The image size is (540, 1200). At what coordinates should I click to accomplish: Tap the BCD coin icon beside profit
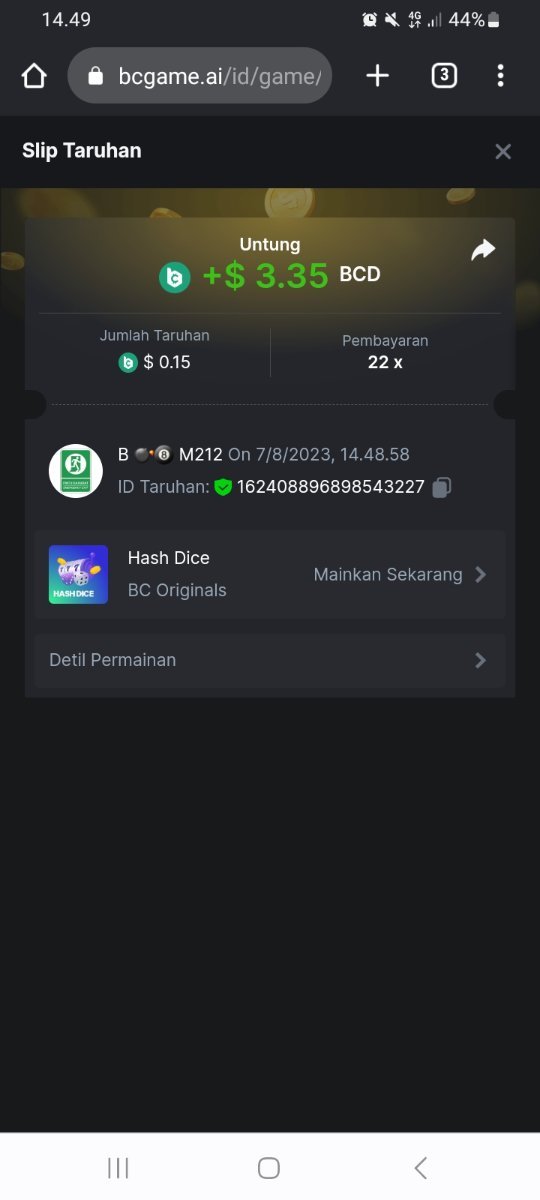(174, 277)
